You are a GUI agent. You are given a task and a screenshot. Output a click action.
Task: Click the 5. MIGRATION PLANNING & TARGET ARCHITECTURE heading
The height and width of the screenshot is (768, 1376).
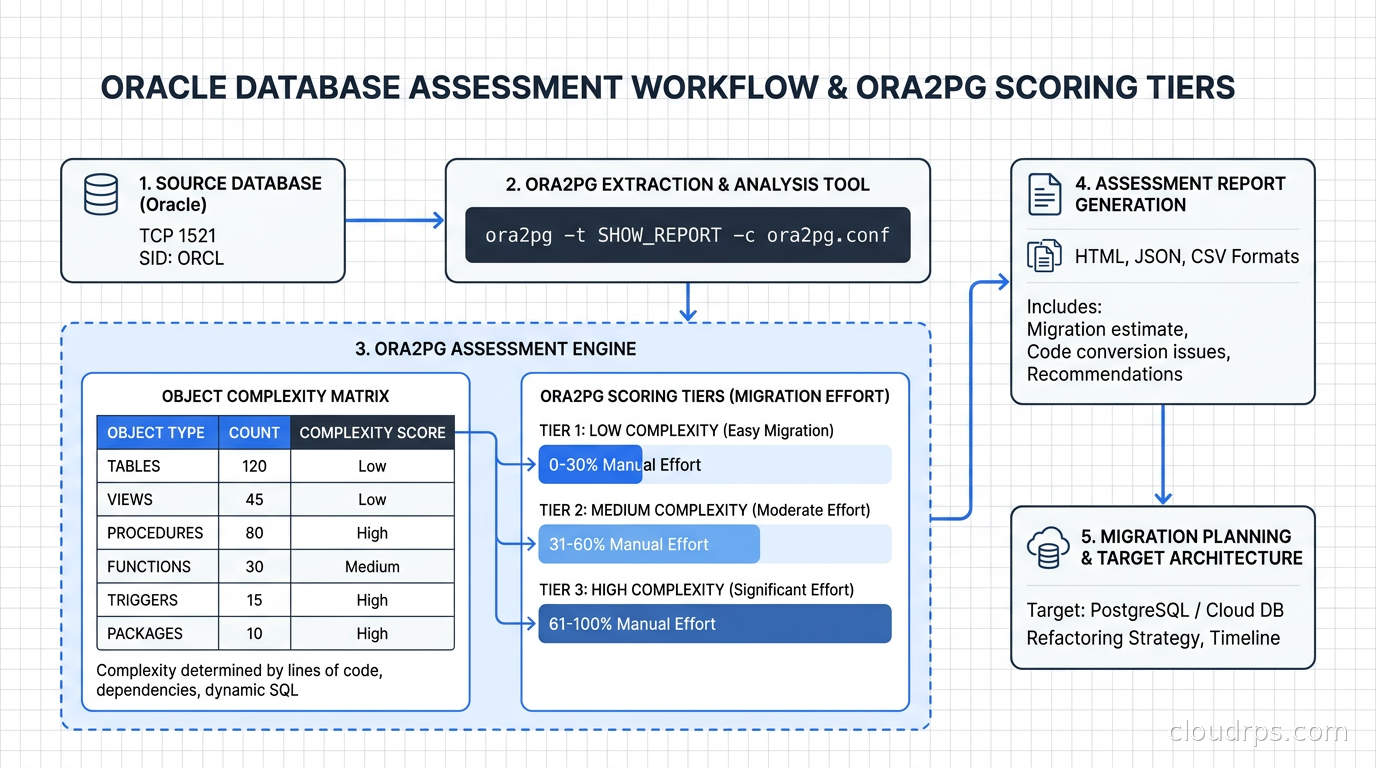click(1191, 547)
